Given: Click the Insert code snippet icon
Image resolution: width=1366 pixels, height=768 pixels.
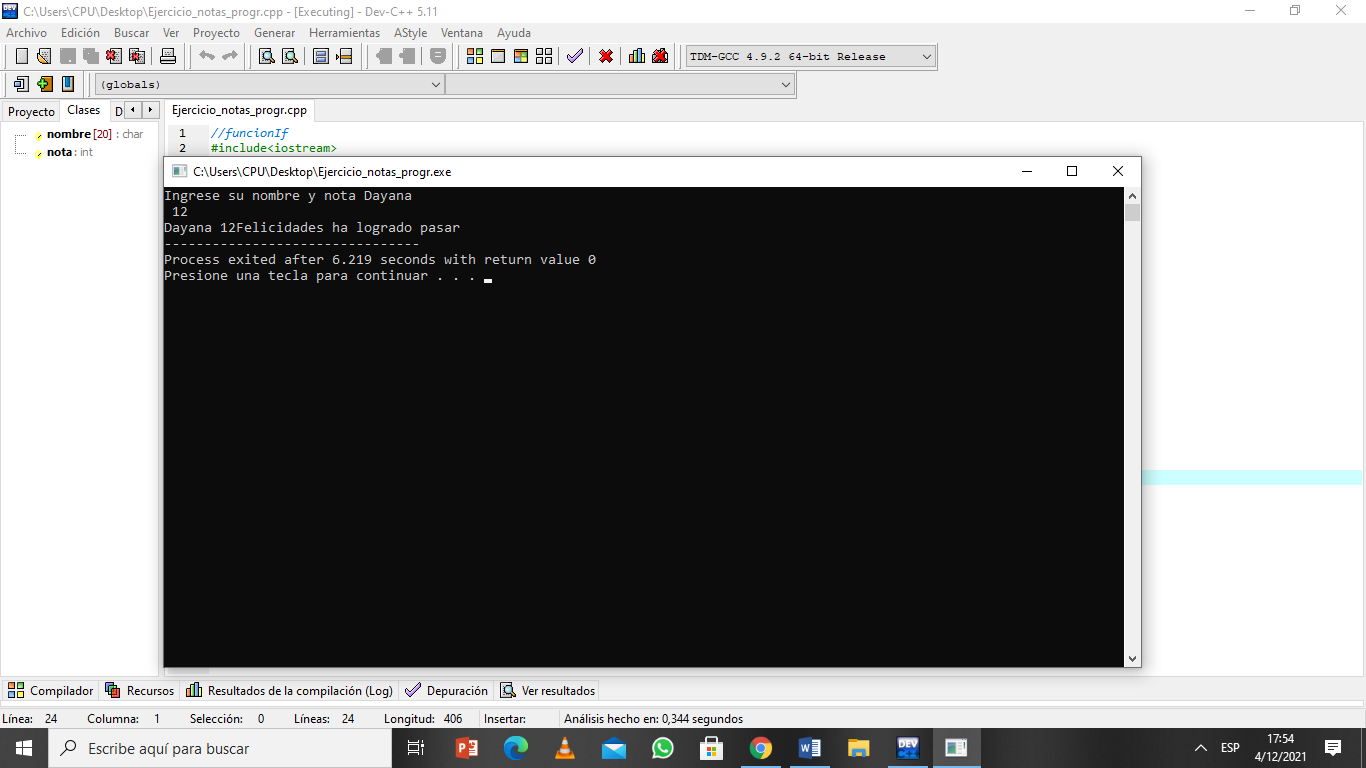Looking at the screenshot, I should tap(21, 84).
